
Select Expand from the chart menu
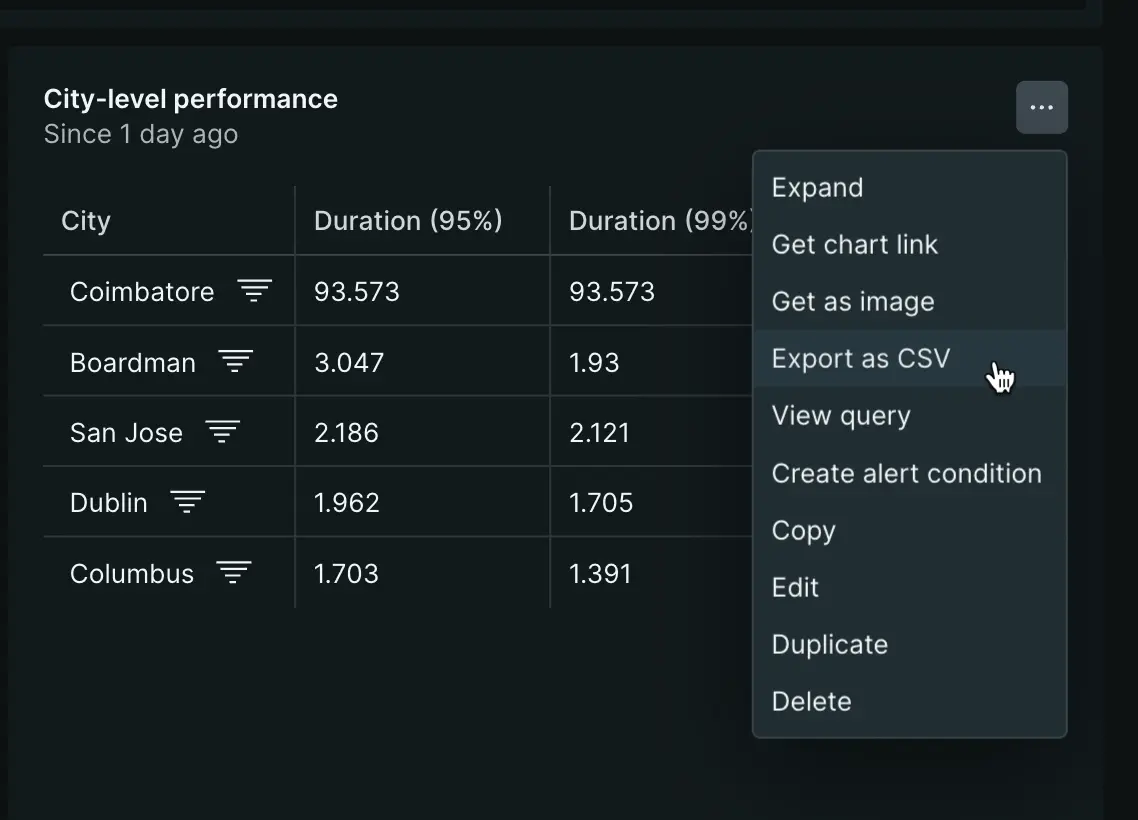(x=817, y=188)
